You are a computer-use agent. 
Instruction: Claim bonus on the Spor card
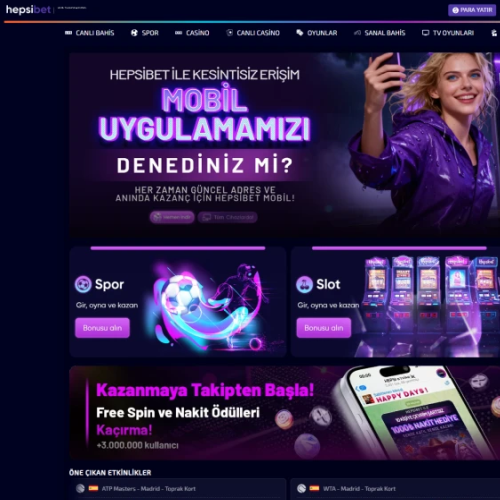[102, 328]
